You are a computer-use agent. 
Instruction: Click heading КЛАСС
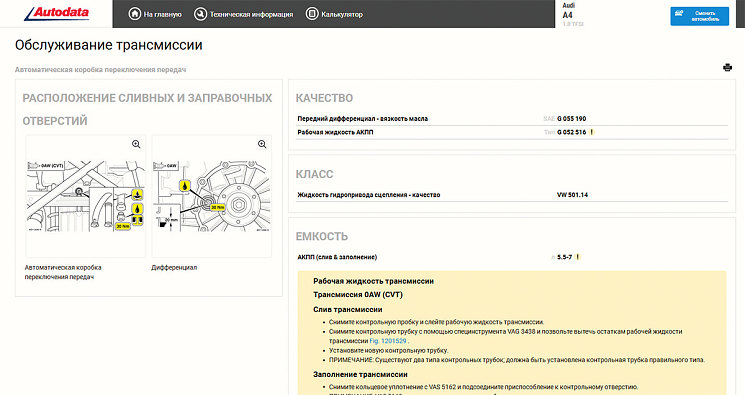pos(314,174)
